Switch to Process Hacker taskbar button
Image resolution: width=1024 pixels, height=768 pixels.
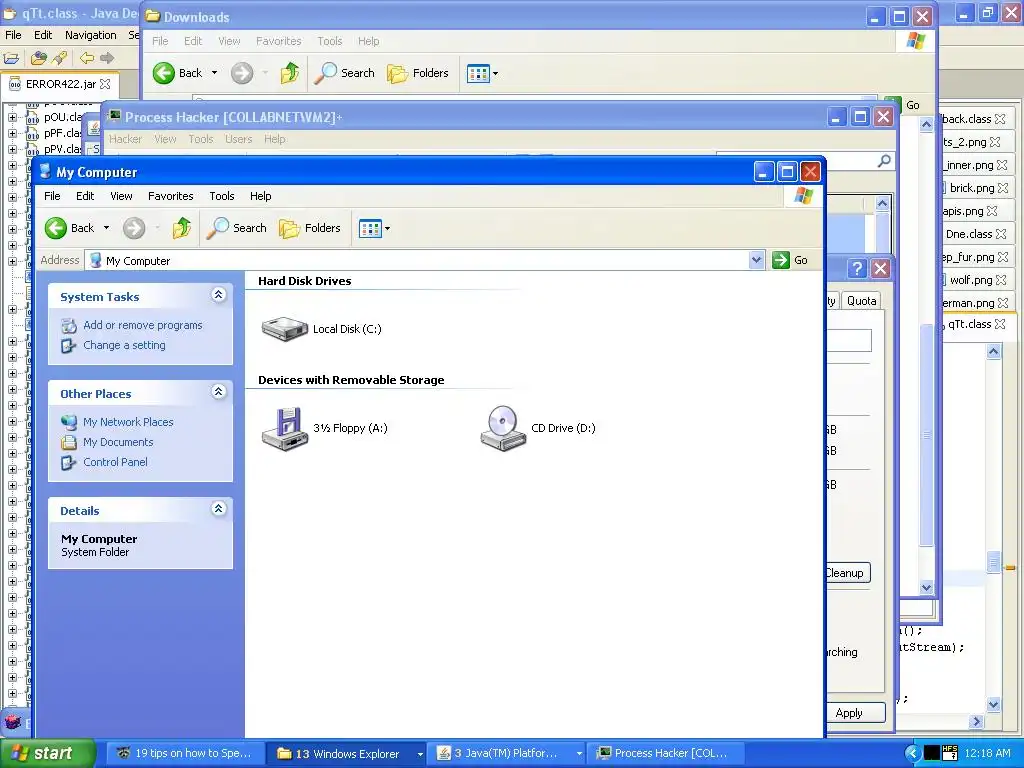[x=667, y=754]
